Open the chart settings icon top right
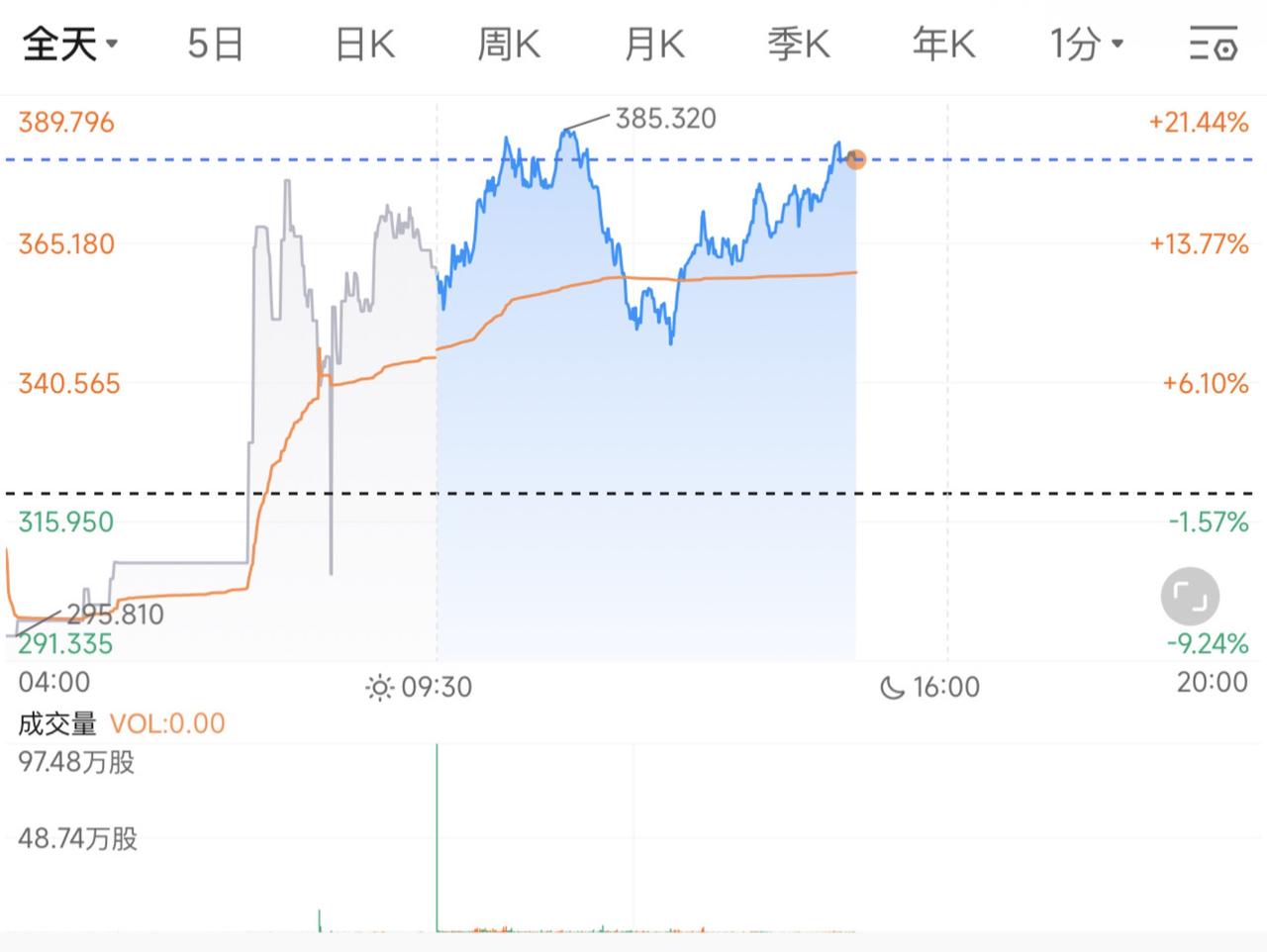Image resolution: width=1267 pixels, height=952 pixels. click(x=1212, y=44)
